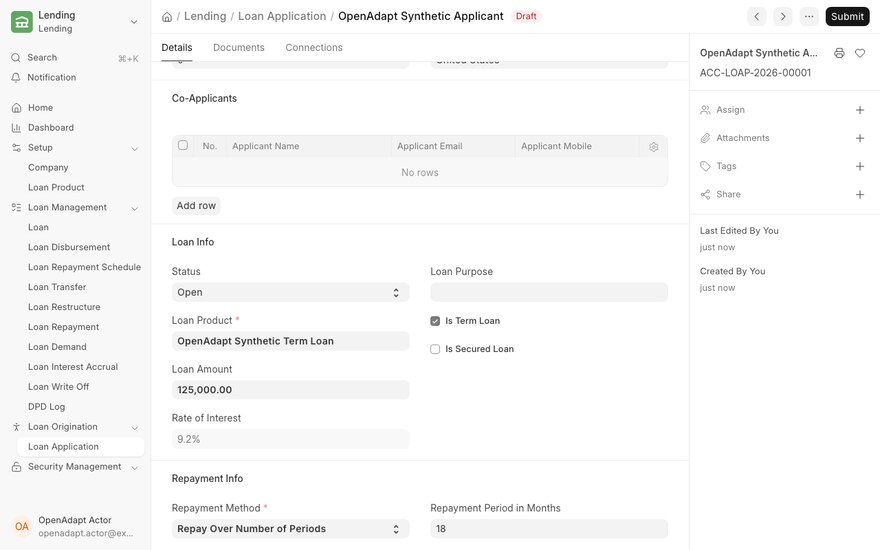
Task: Expand the Security Management section
Action: point(135,468)
